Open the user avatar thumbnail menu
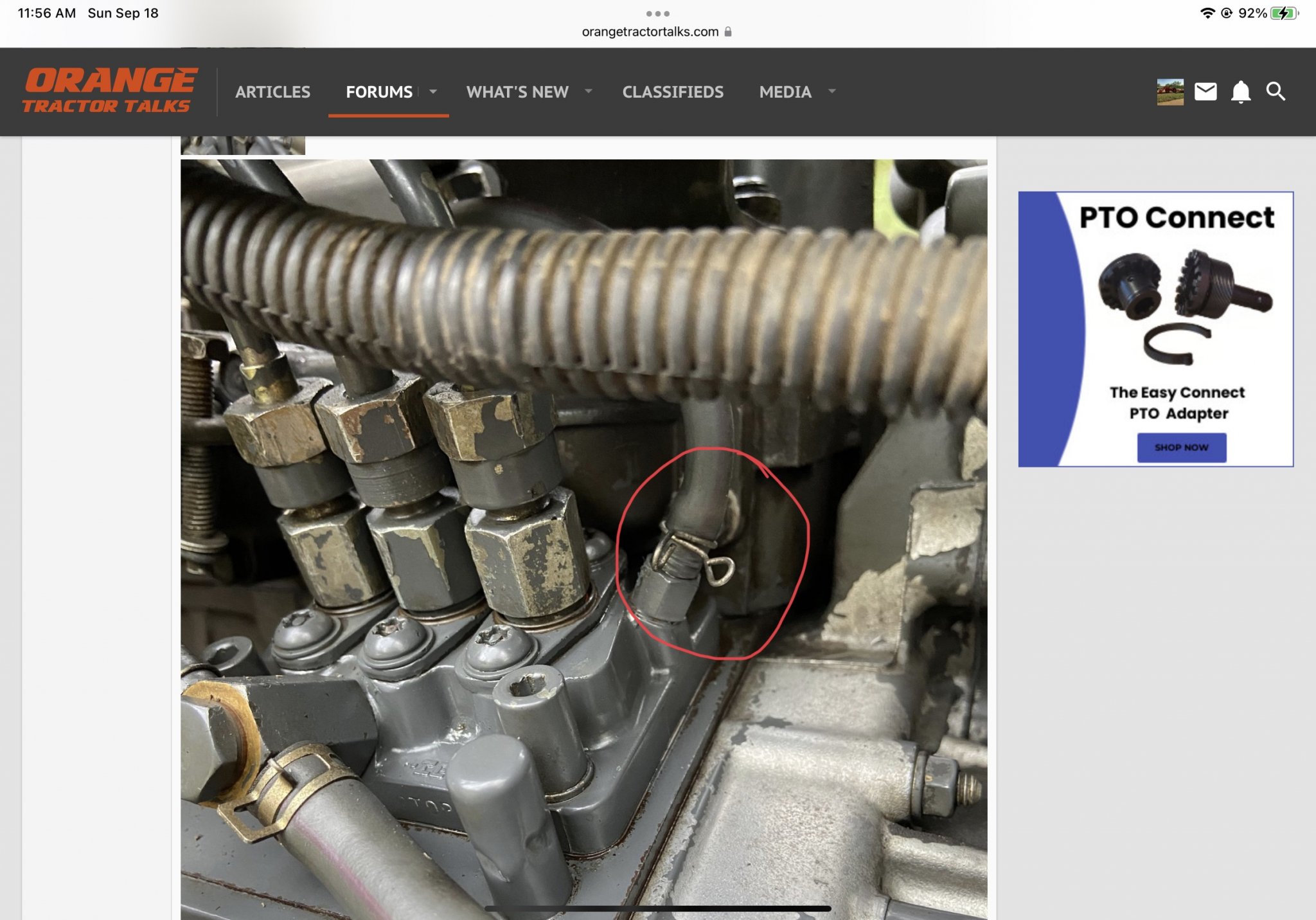The height and width of the screenshot is (920, 1316). pyautogui.click(x=1170, y=92)
